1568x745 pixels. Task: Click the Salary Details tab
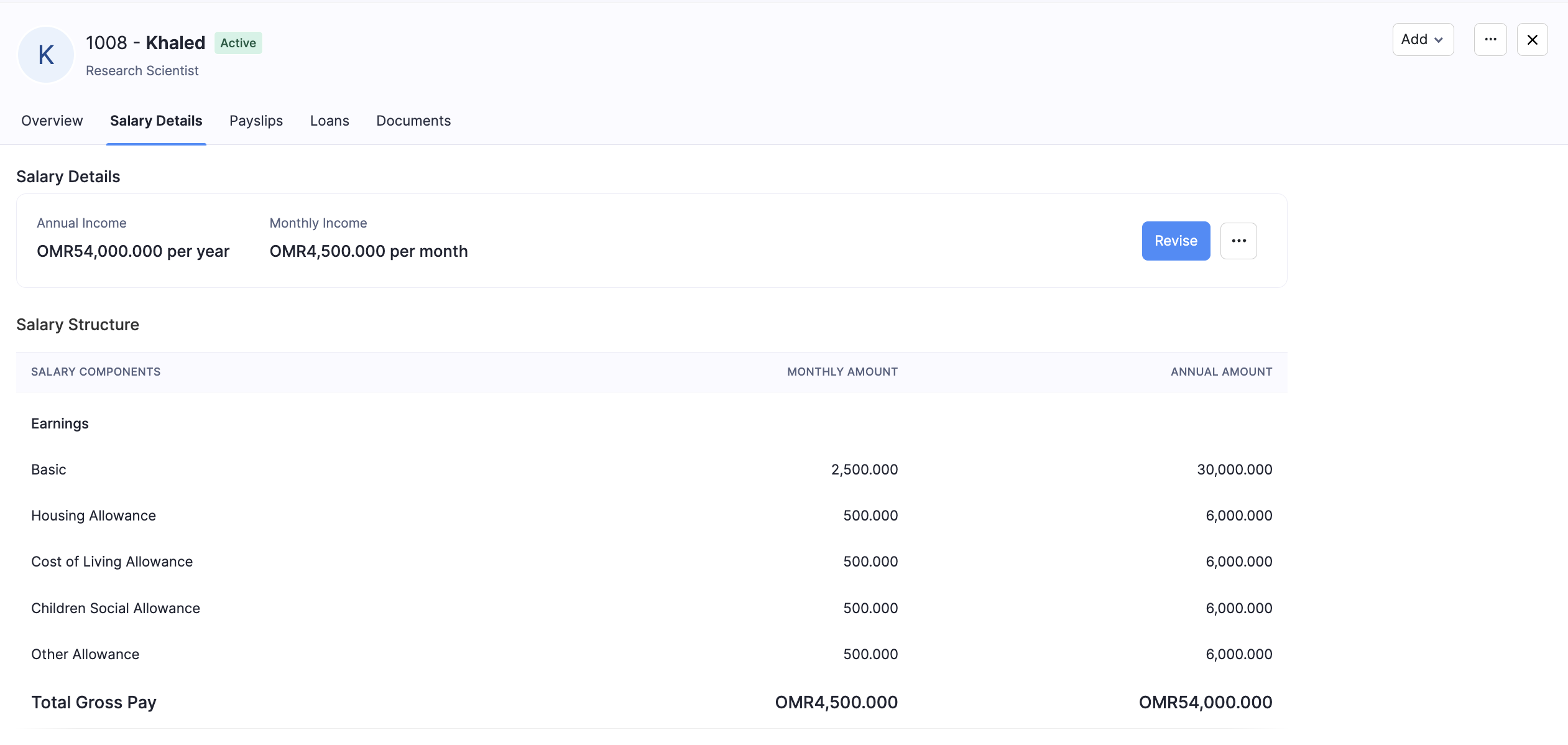coord(156,121)
